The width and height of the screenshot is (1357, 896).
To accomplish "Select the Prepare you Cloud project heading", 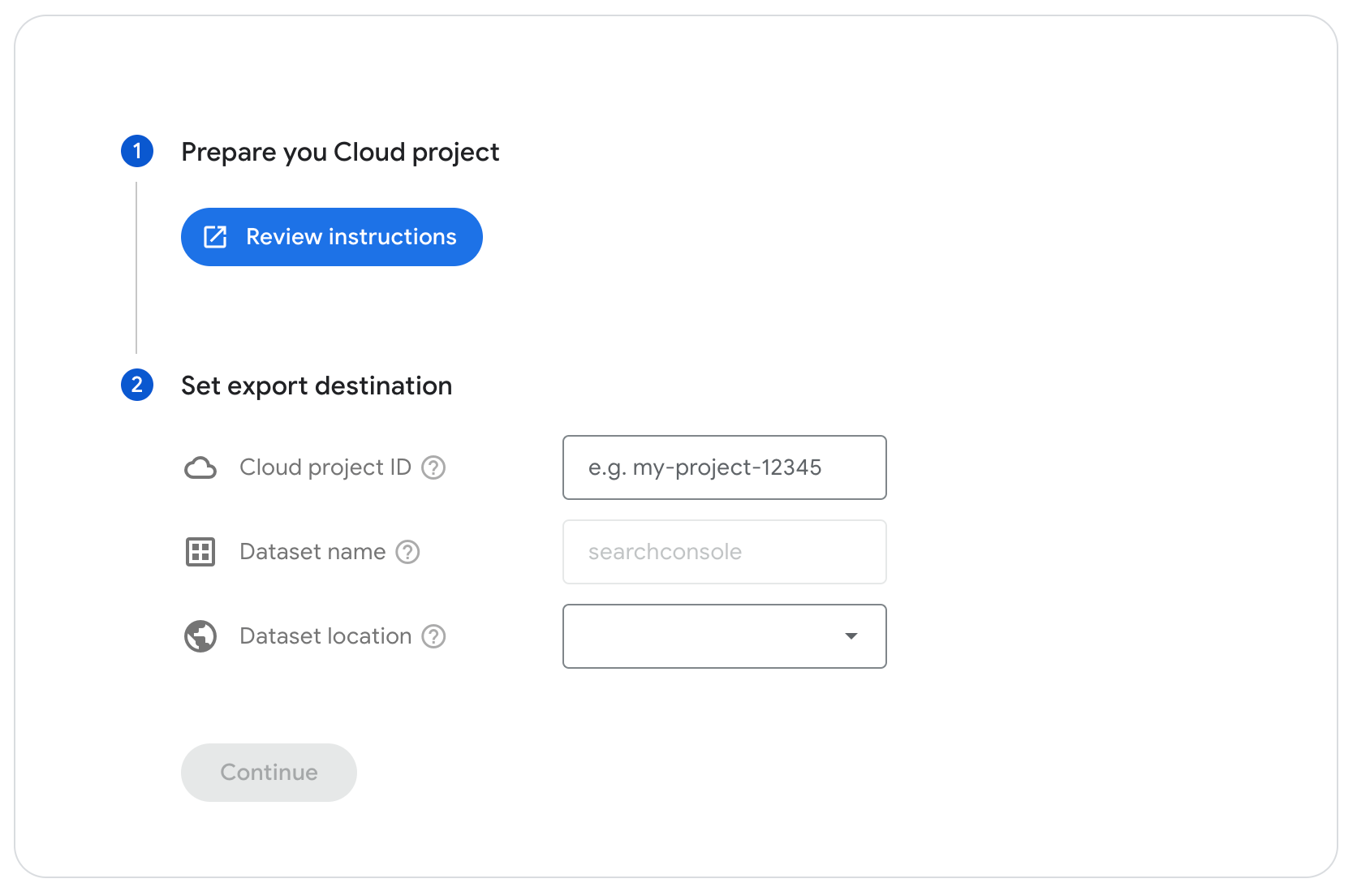I will [340, 151].
